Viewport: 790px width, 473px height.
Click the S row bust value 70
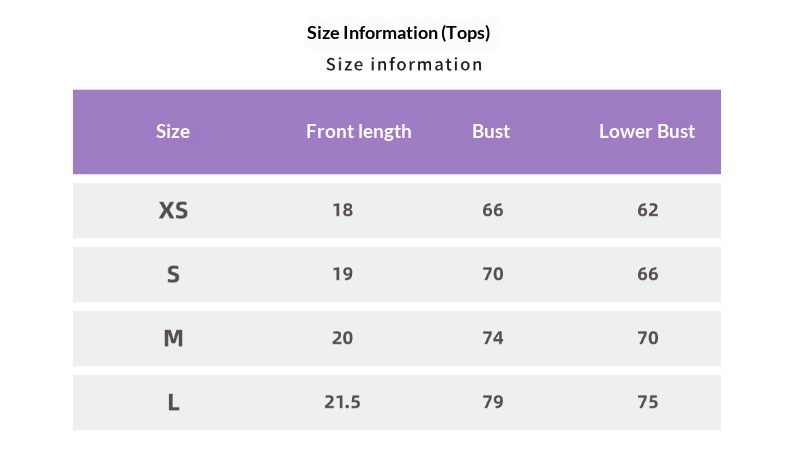492,274
